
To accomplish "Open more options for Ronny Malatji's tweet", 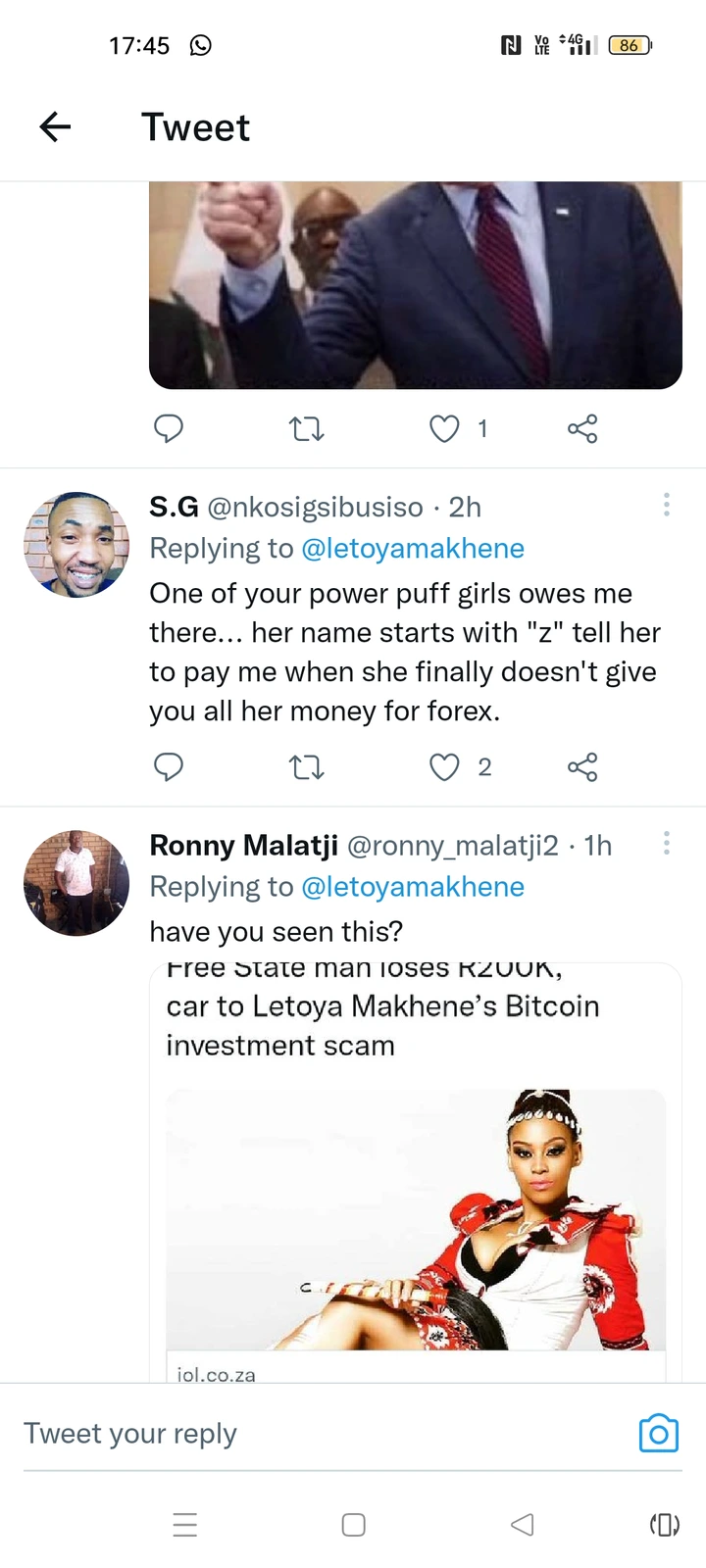I will [x=667, y=843].
